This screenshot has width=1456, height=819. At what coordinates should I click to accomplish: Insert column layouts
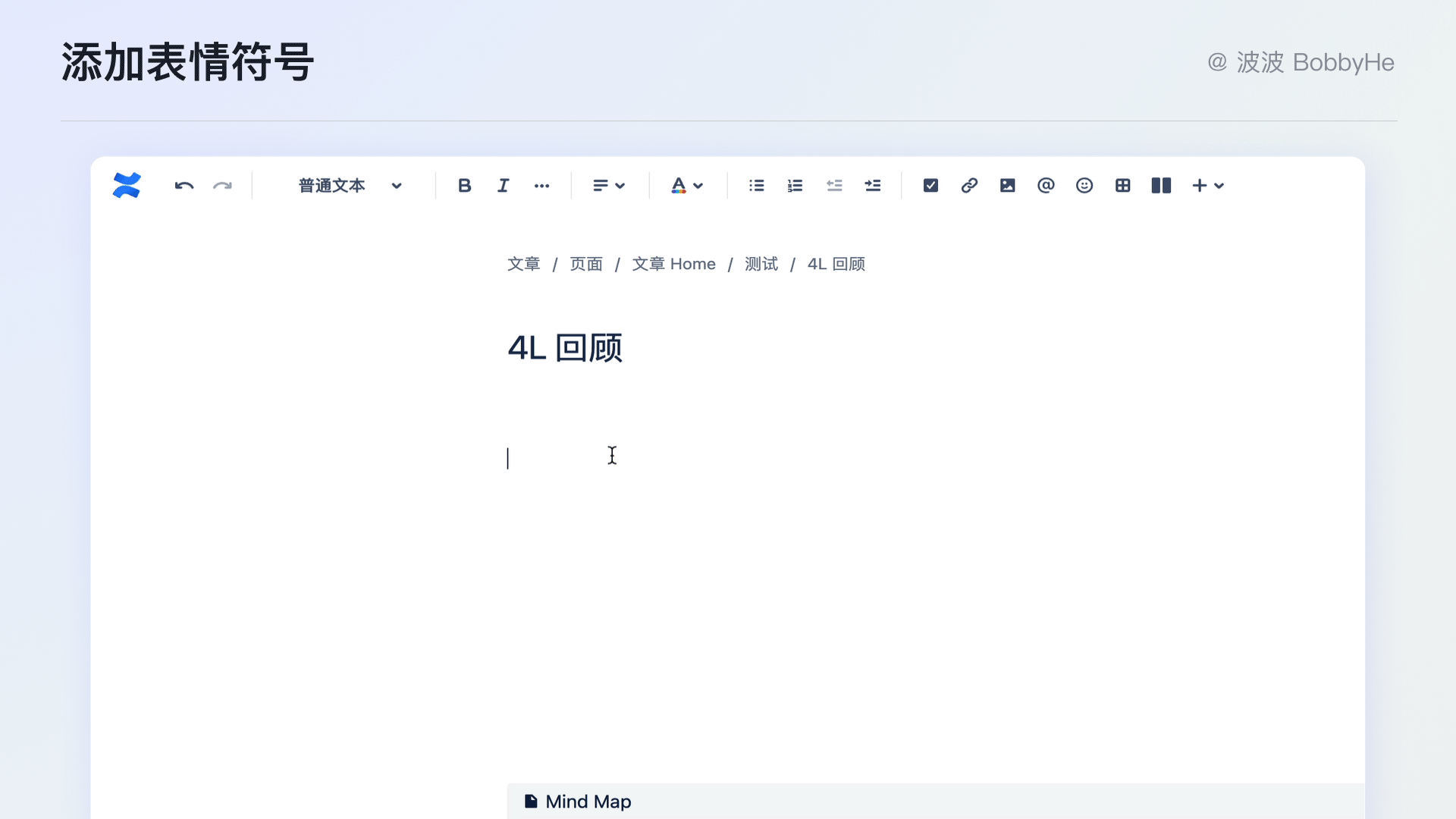pyautogui.click(x=1161, y=186)
